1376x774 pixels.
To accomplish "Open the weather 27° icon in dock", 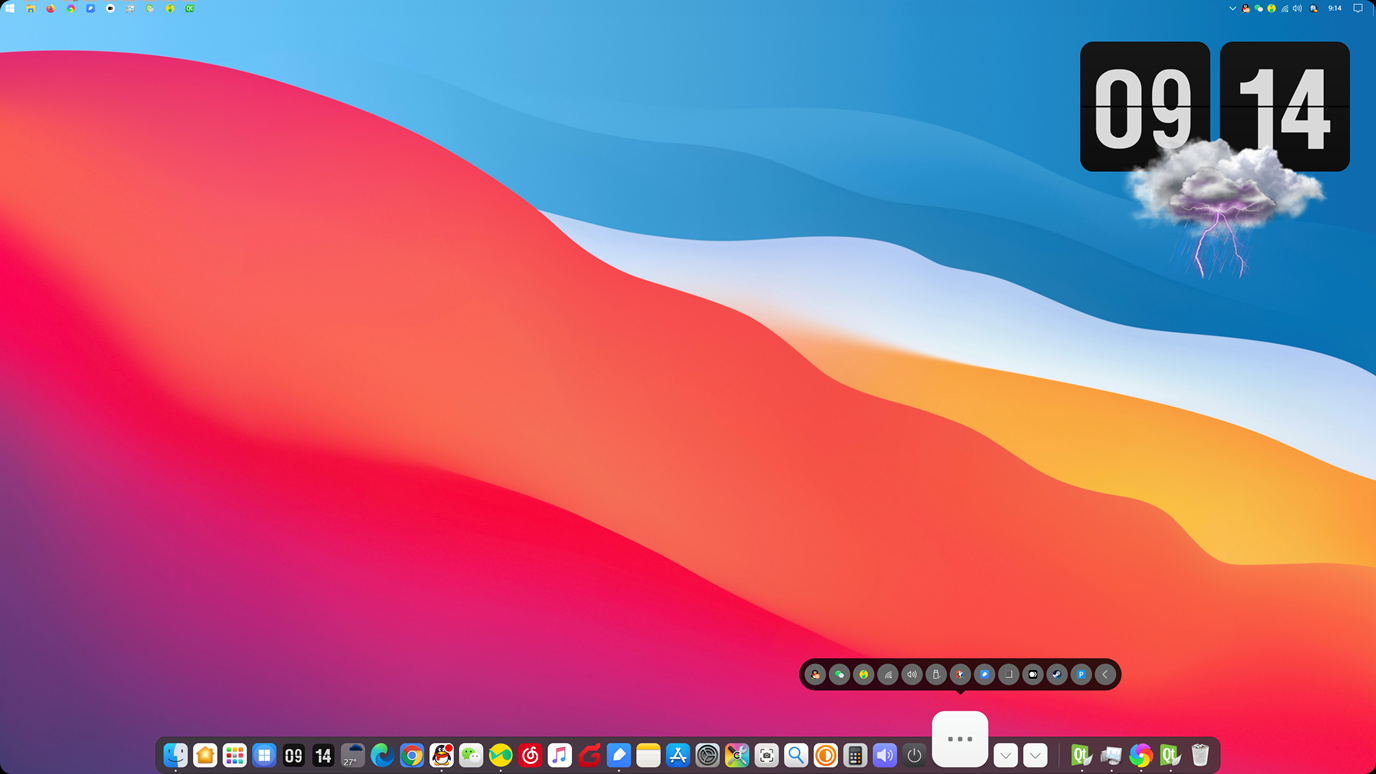I will coord(352,755).
